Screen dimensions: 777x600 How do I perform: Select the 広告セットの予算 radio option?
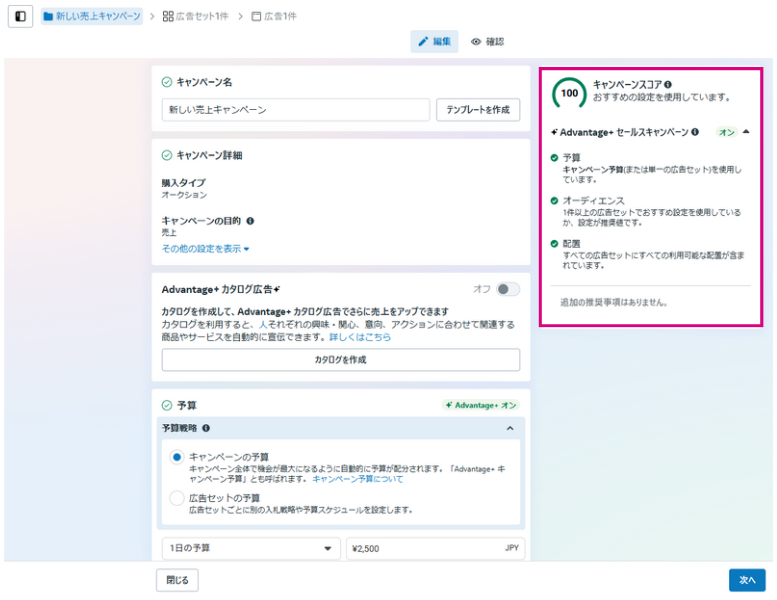(177, 497)
